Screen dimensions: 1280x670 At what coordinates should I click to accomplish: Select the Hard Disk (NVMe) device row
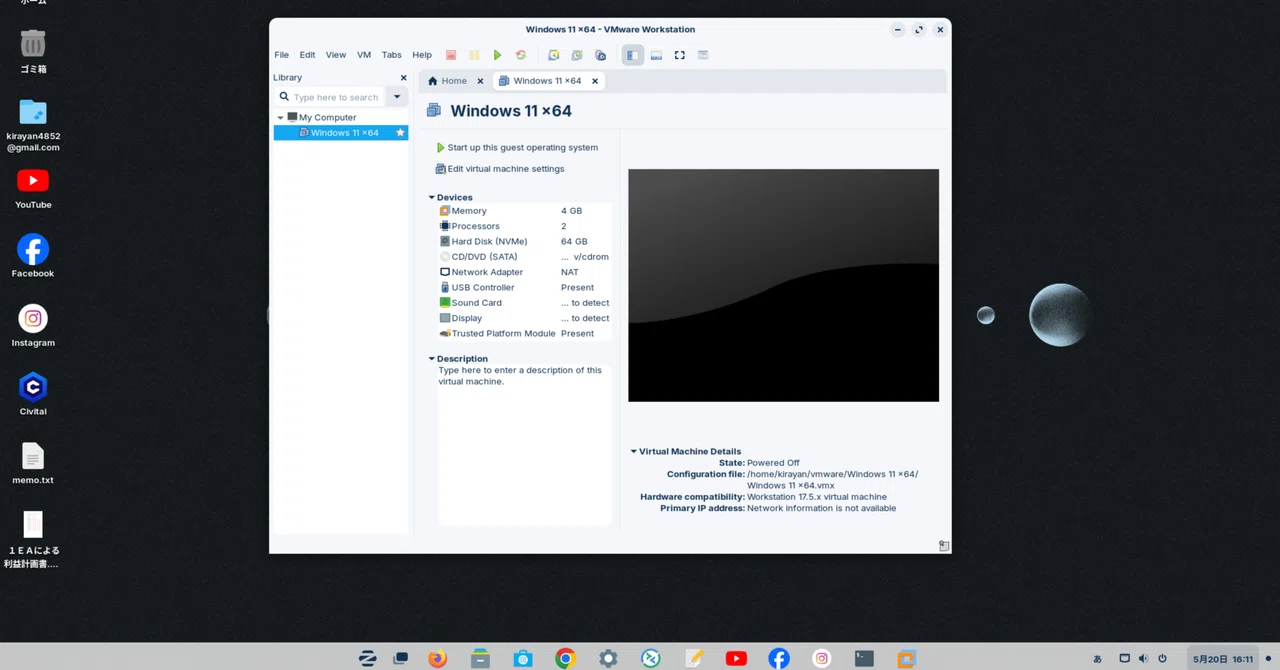pyautogui.click(x=524, y=241)
